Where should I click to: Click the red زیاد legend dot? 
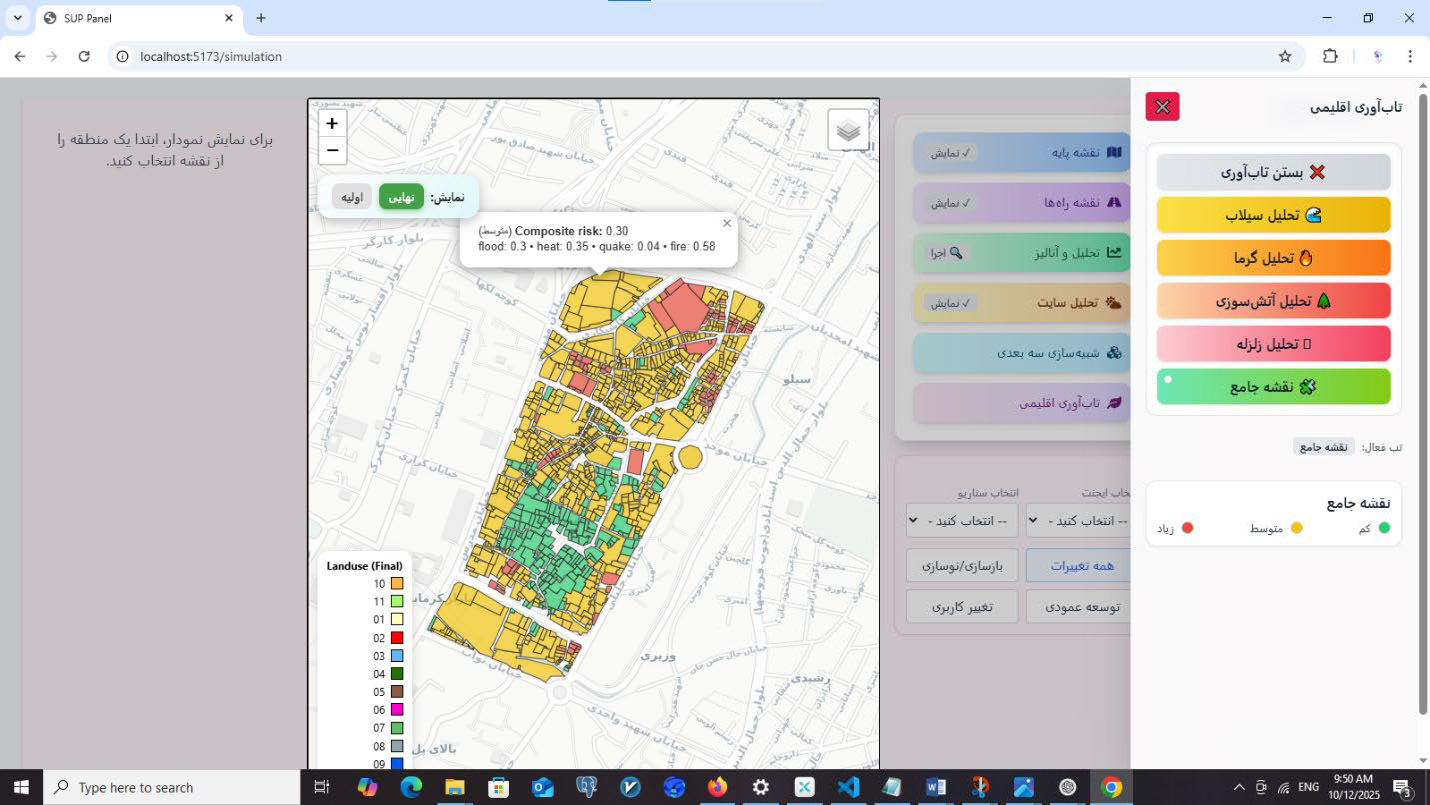coord(1188,528)
